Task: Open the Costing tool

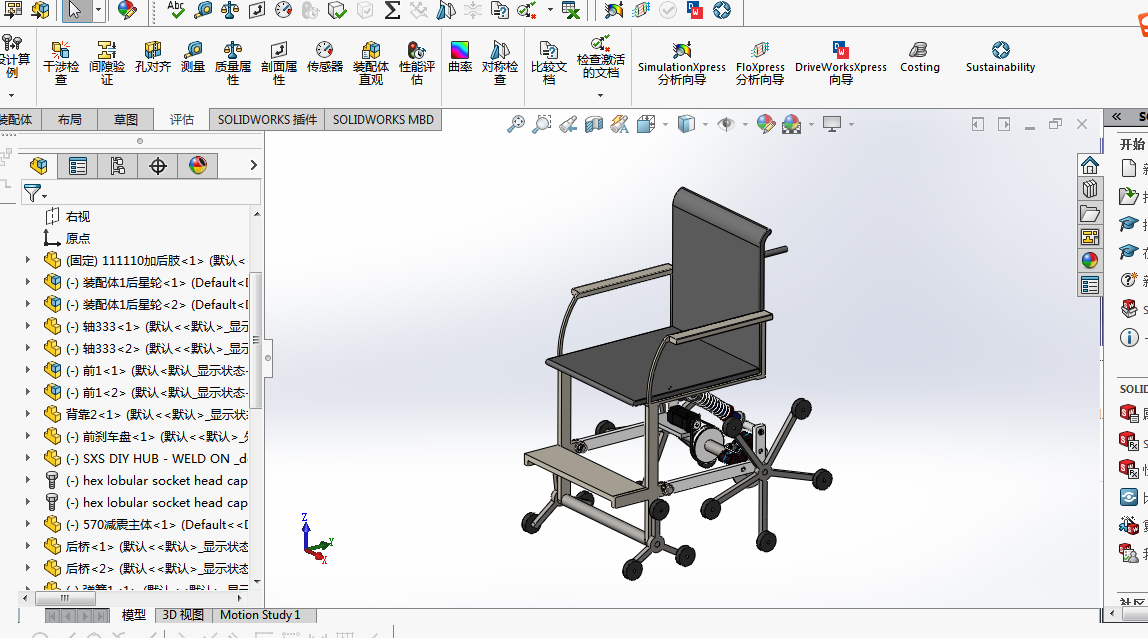Action: (920, 57)
